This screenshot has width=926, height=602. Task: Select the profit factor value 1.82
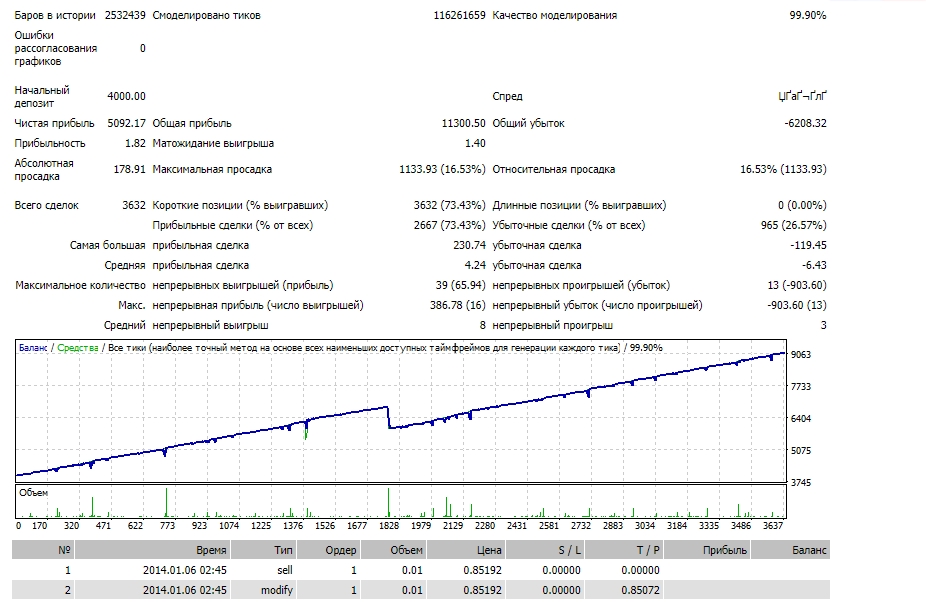pos(135,144)
